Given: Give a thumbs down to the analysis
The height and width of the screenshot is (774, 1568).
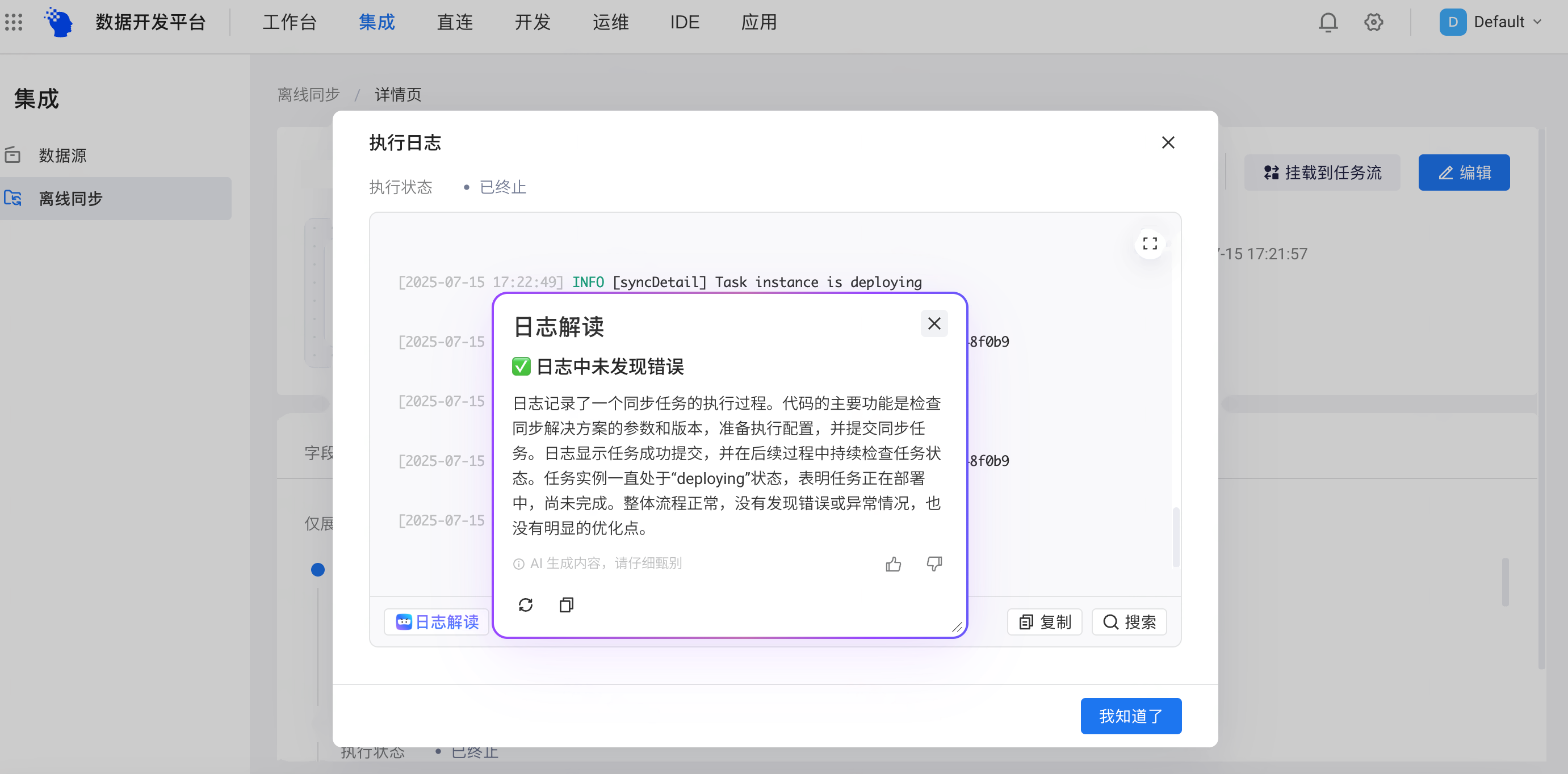Looking at the screenshot, I should coord(934,564).
